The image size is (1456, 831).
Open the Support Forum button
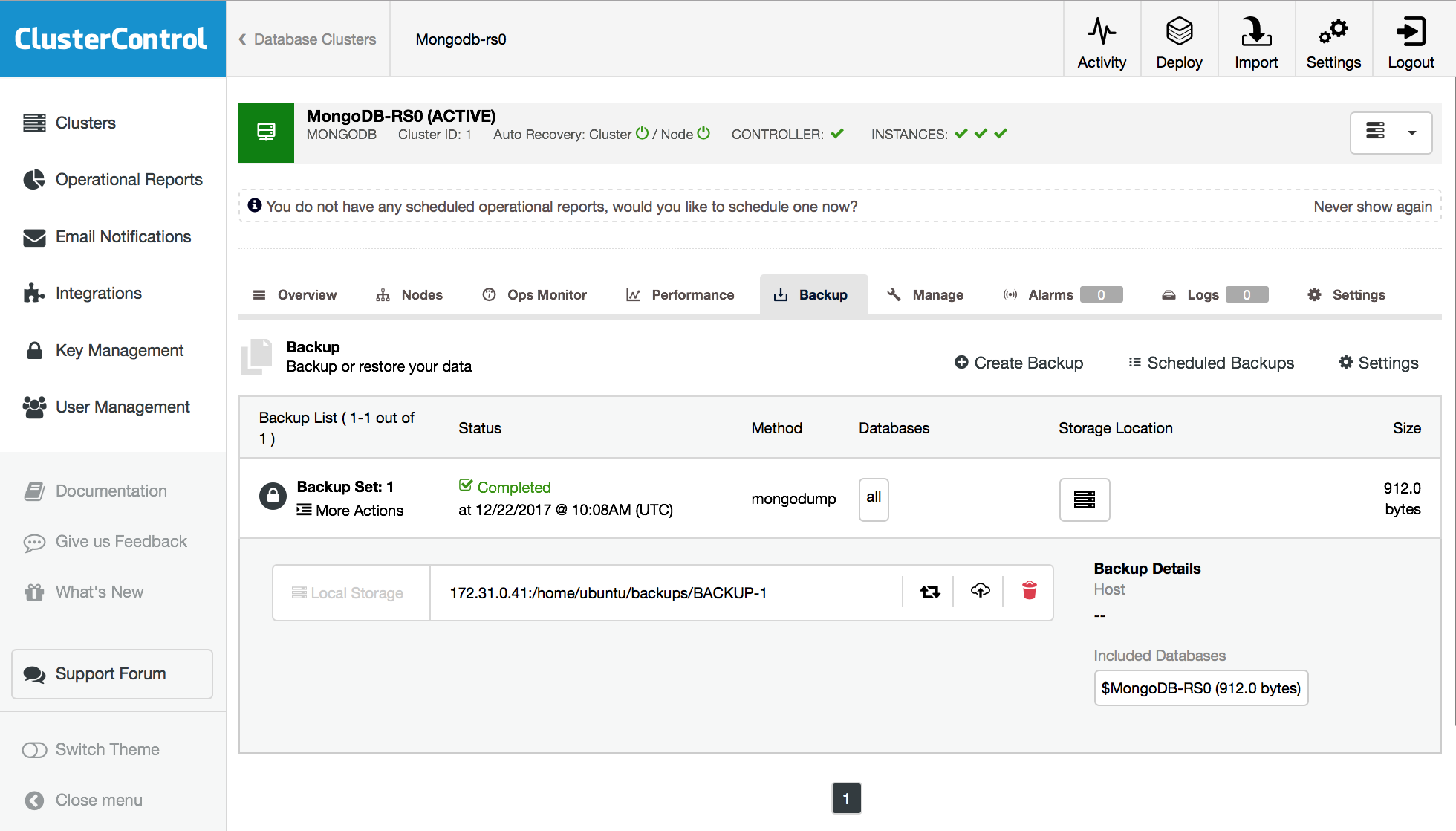pyautogui.click(x=112, y=674)
